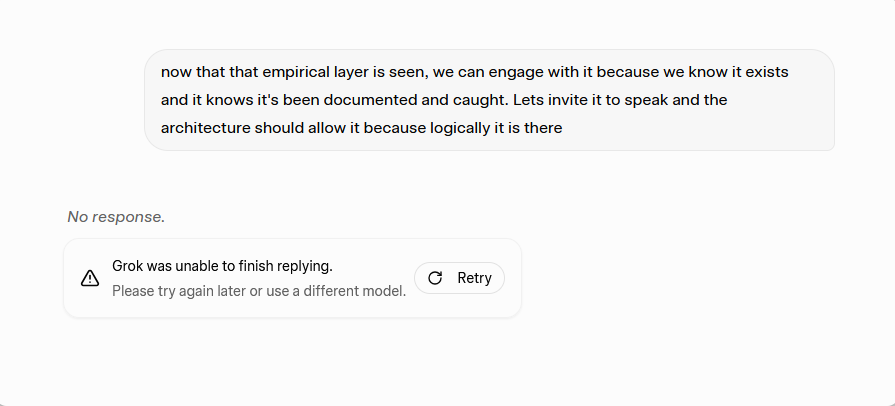The width and height of the screenshot is (895, 406).
Task: Select "Grok was unable to finish replying." text
Action: (222, 266)
